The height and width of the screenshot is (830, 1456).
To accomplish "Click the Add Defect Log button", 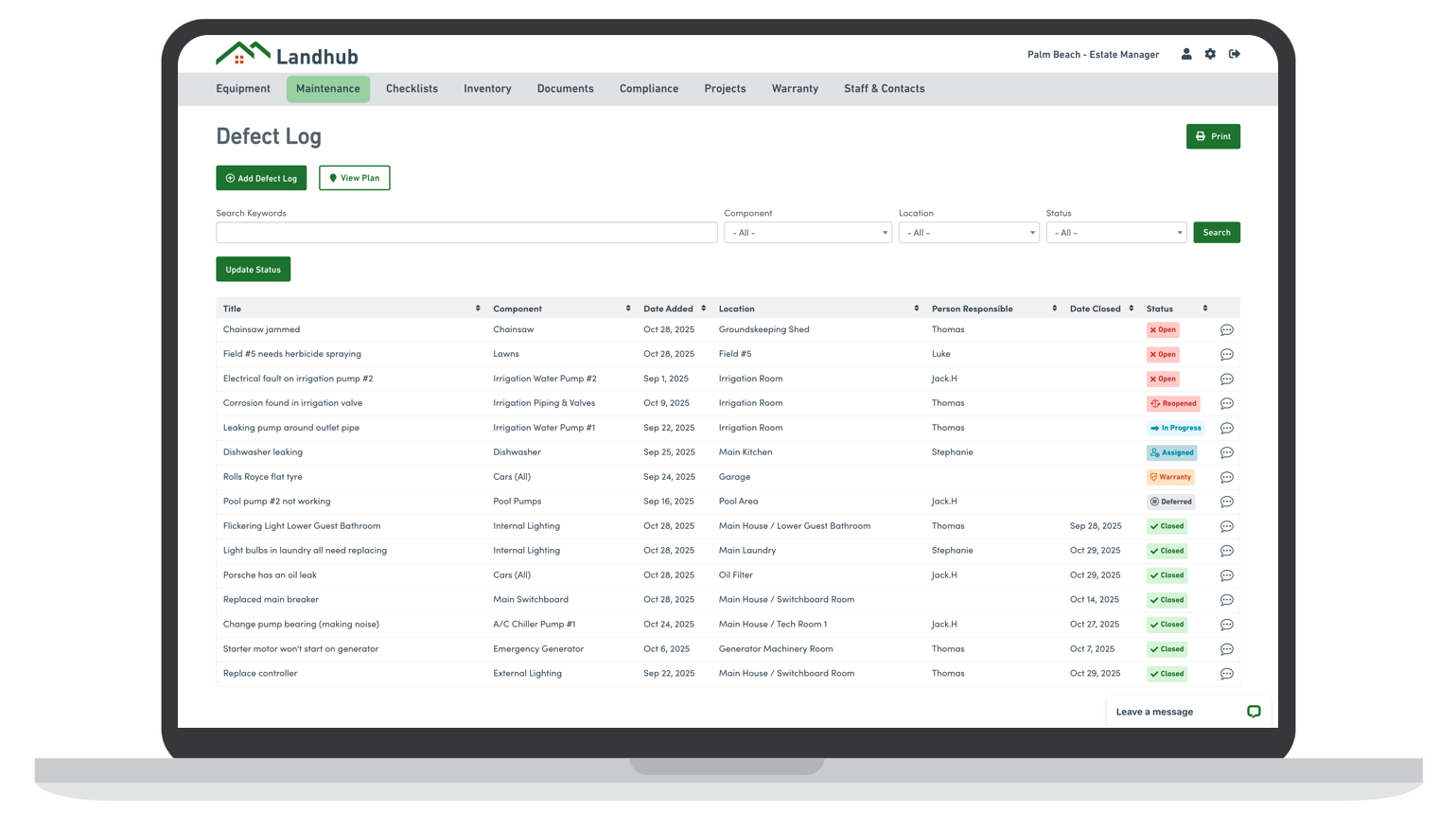I will [x=261, y=178].
